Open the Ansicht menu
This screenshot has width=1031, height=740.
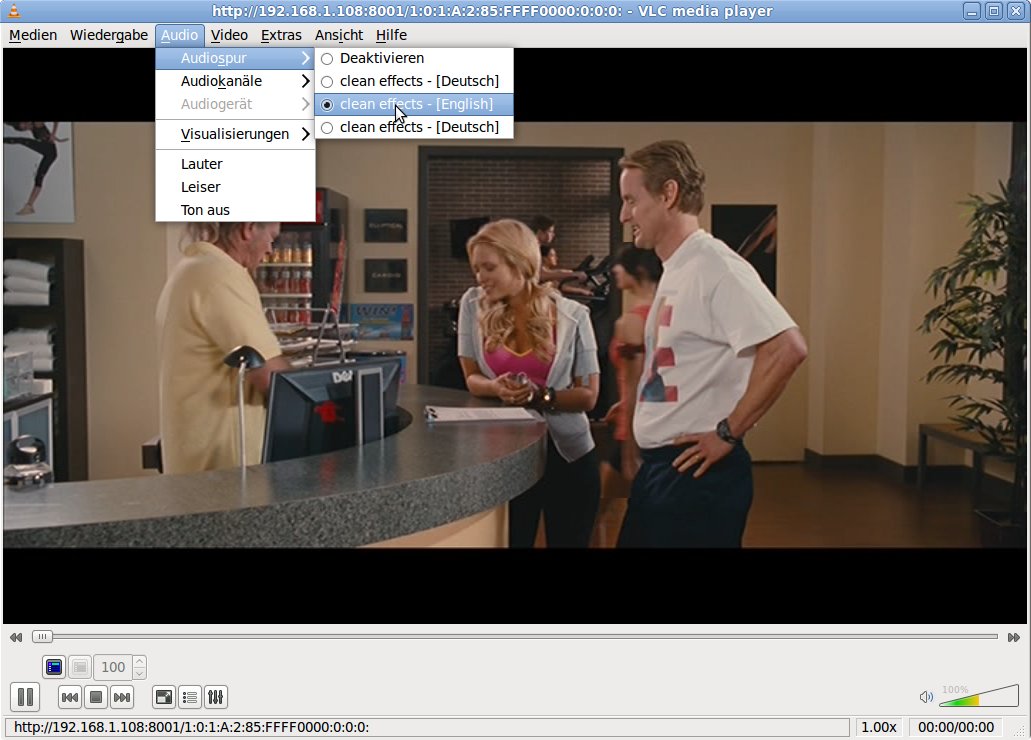[339, 36]
